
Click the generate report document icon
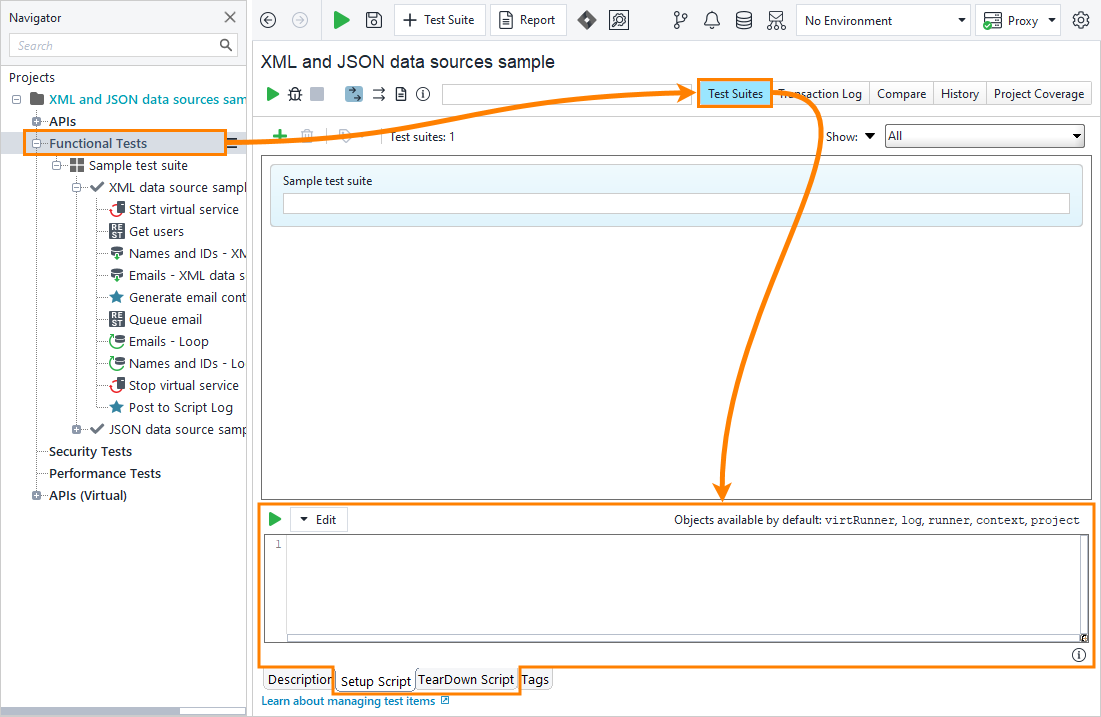[x=400, y=94]
